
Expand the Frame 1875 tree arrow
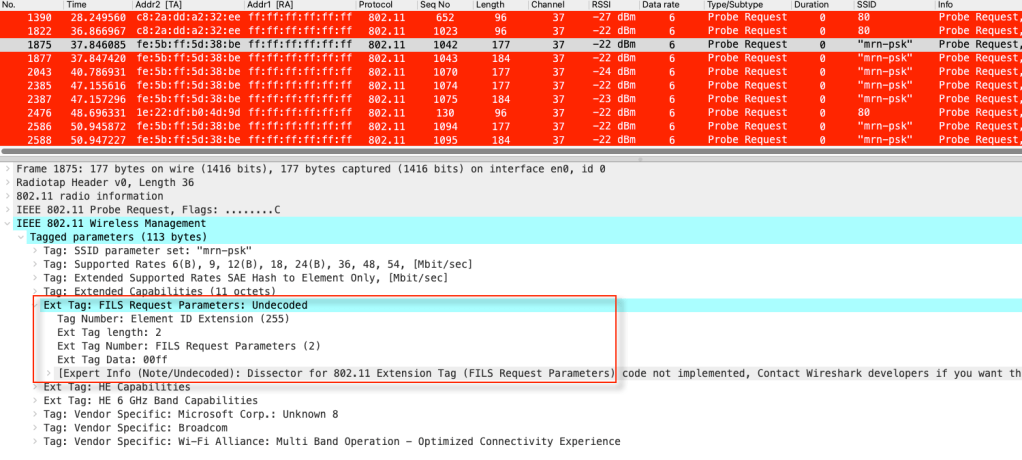pos(9,169)
